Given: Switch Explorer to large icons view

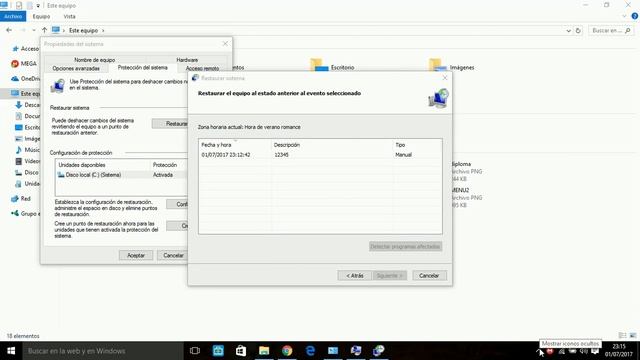Looking at the screenshot, I should (633, 336).
